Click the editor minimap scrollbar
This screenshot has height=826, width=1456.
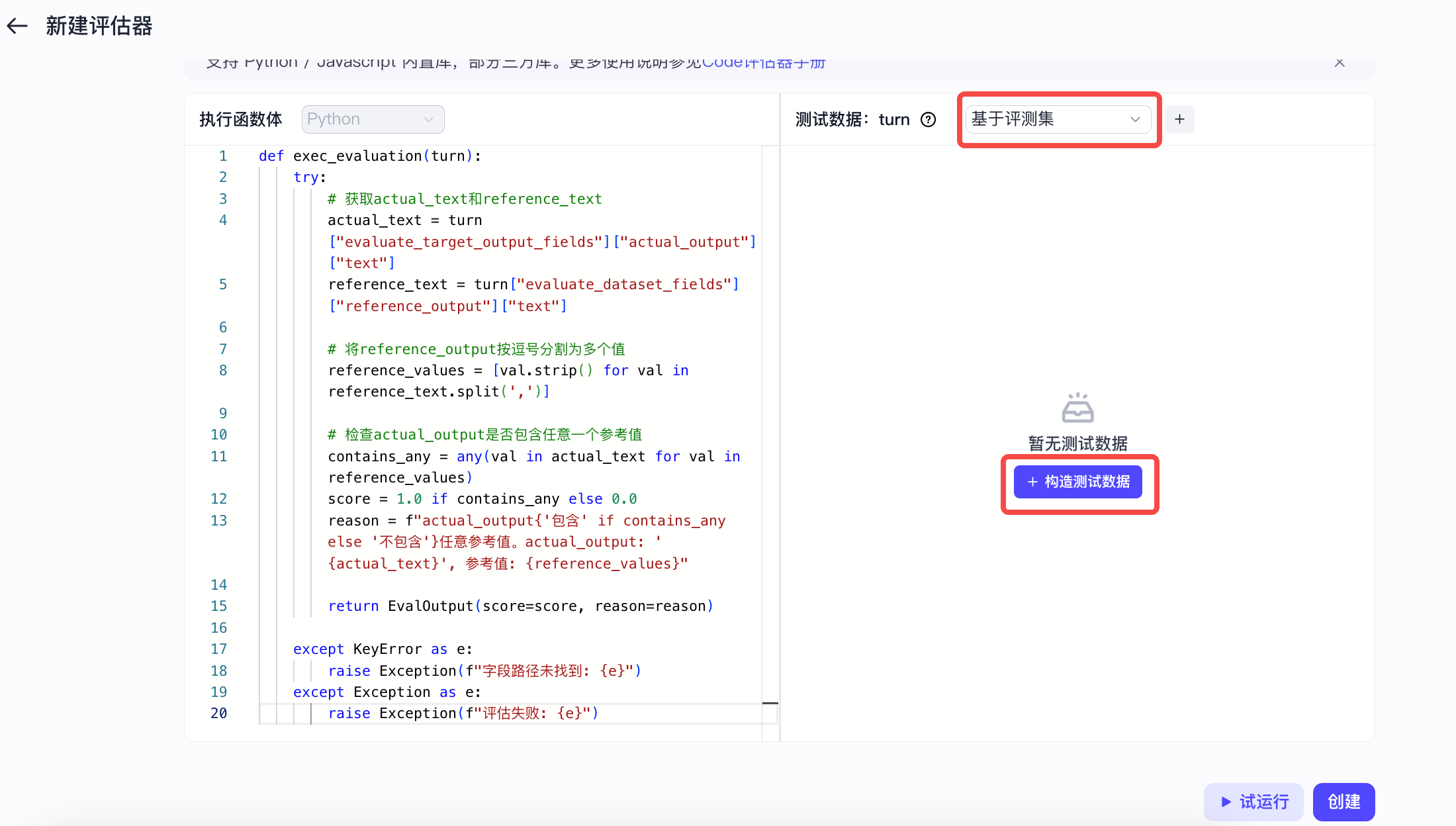click(x=770, y=443)
